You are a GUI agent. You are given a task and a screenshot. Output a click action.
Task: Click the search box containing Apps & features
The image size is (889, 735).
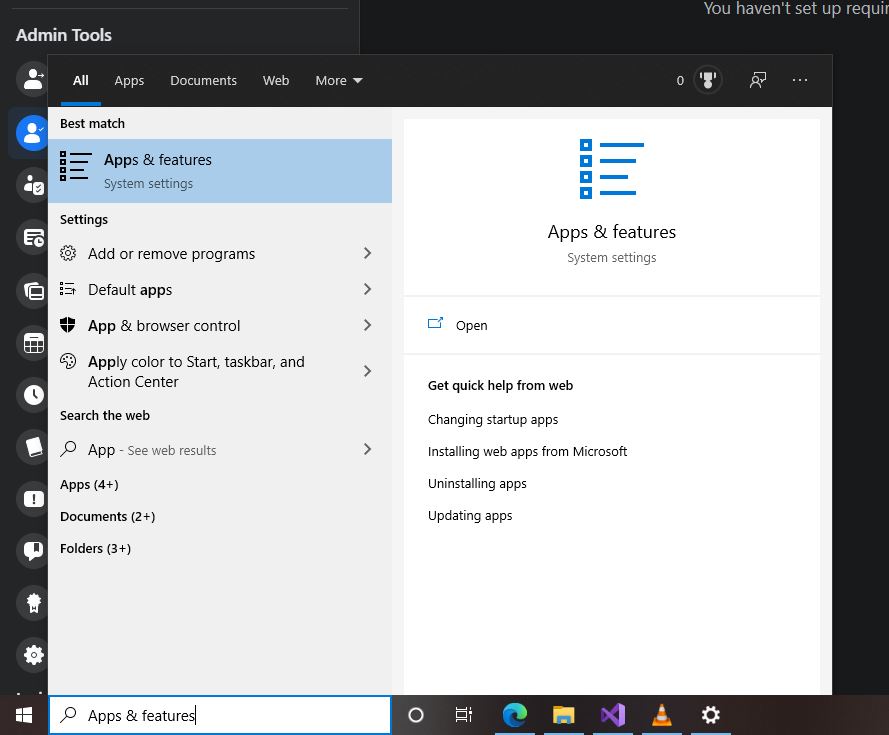pyautogui.click(x=220, y=715)
